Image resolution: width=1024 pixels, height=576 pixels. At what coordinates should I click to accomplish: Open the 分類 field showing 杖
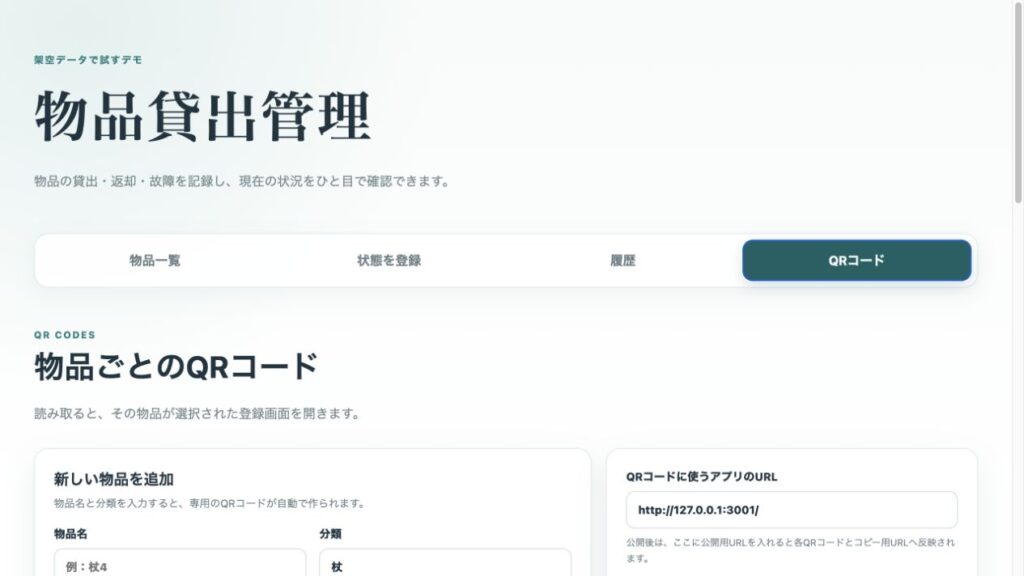(445, 563)
